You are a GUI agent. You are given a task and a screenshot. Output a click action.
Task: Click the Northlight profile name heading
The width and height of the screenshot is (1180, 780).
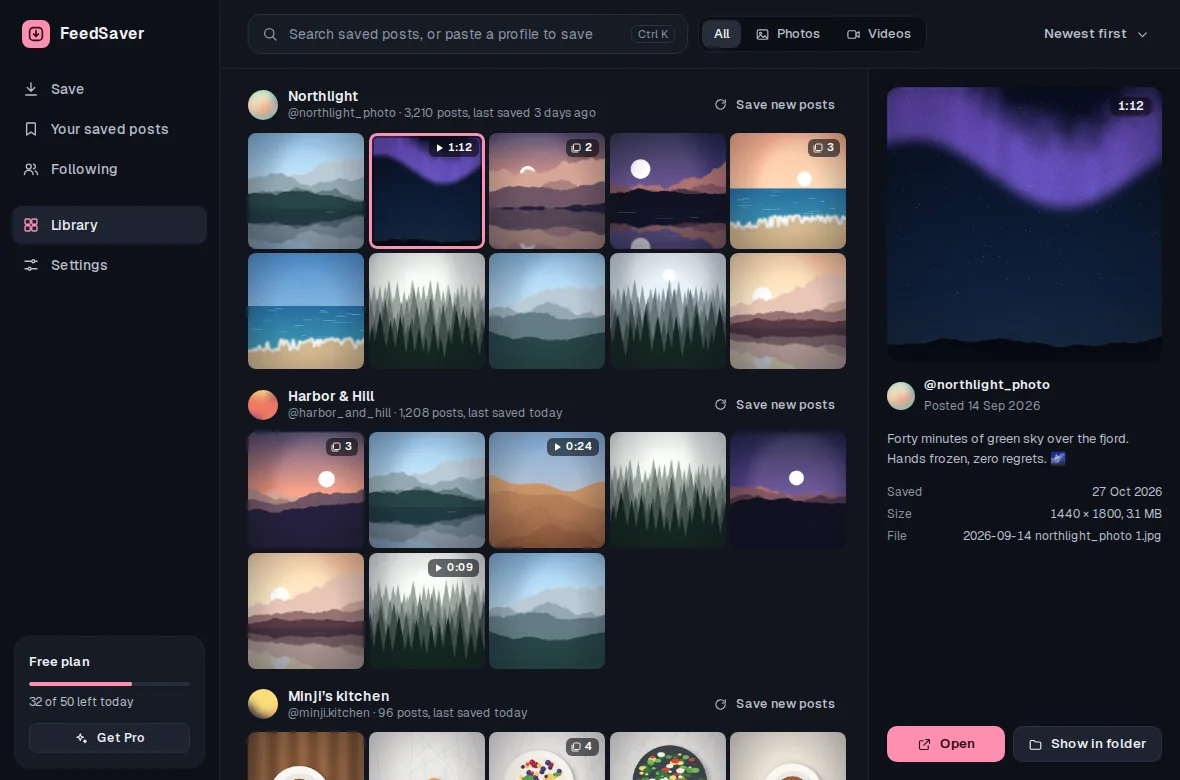point(323,96)
